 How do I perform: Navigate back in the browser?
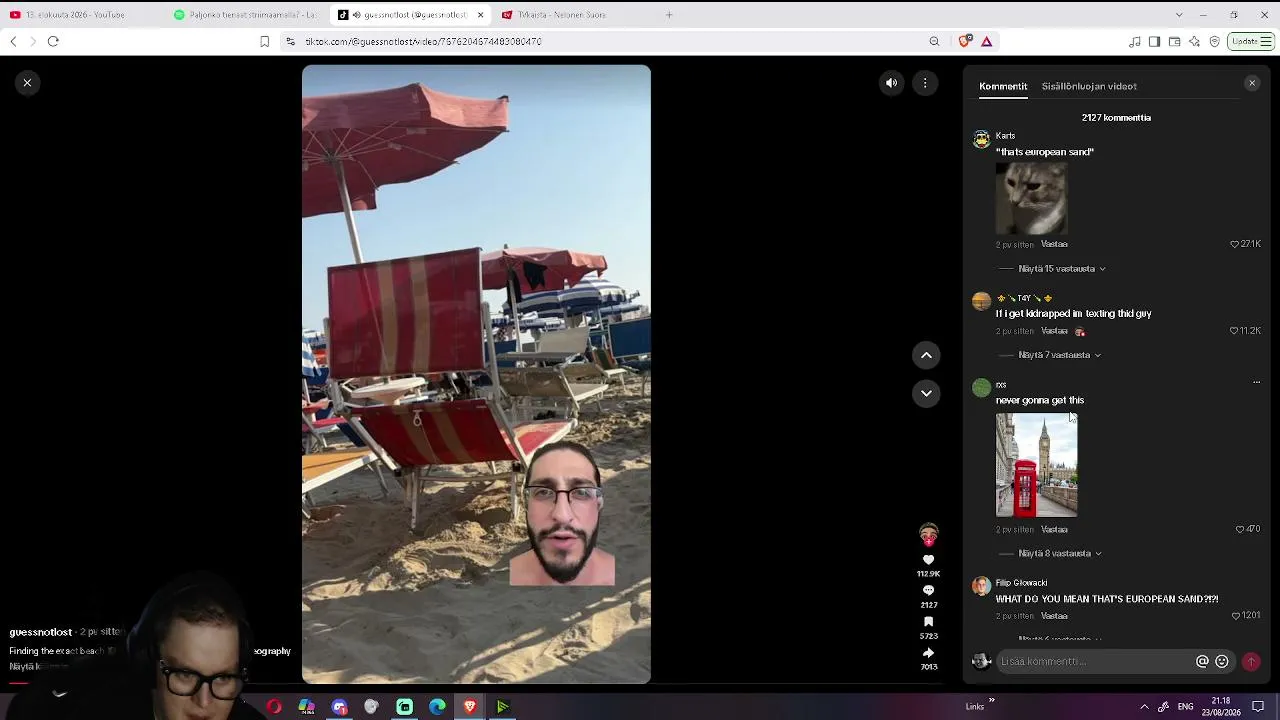pyautogui.click(x=13, y=41)
